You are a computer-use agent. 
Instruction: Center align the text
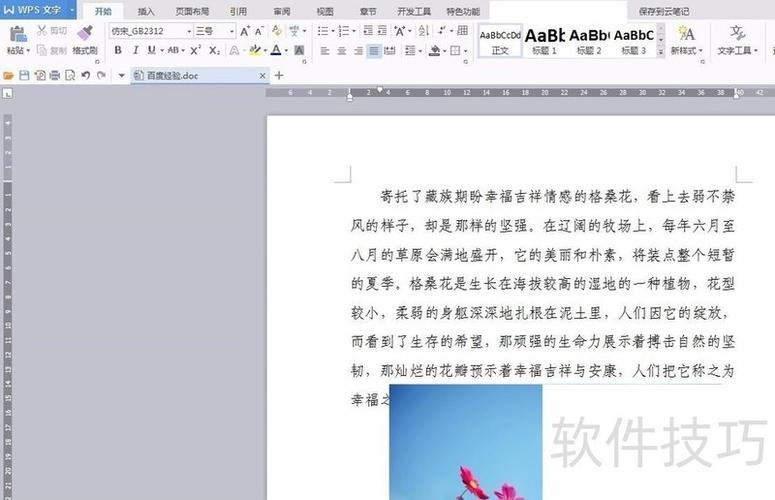[342, 50]
